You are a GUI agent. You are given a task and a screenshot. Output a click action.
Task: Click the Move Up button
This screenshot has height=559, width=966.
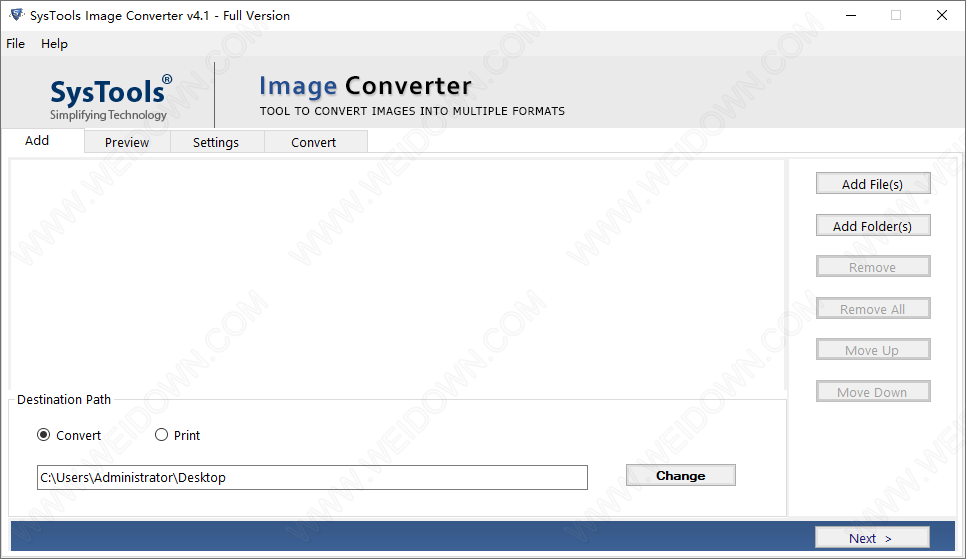[873, 350]
